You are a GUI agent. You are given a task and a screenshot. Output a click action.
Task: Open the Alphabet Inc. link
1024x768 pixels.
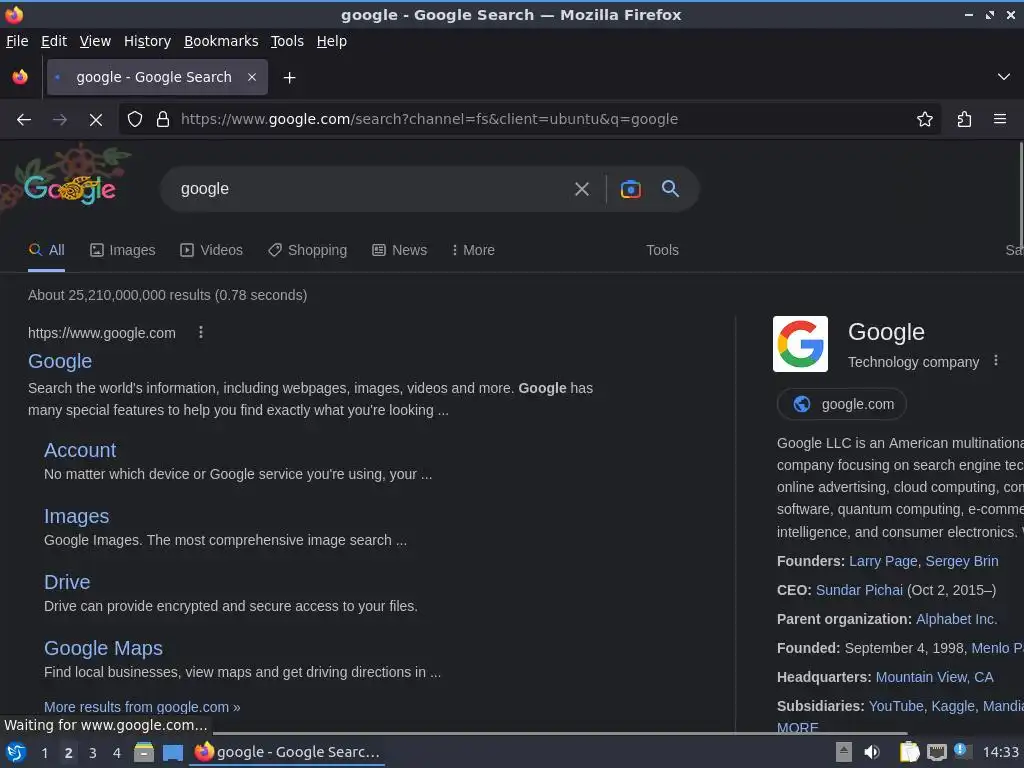tap(957, 618)
